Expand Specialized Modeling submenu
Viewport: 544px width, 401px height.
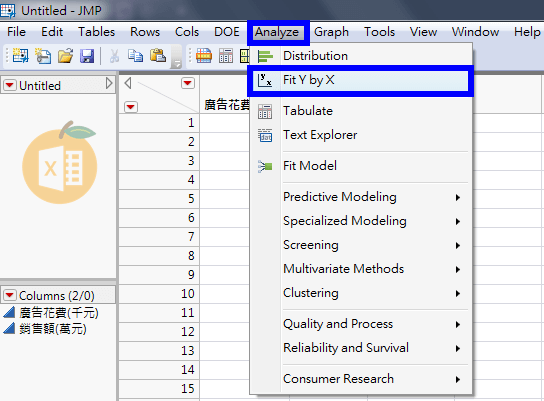(x=361, y=221)
